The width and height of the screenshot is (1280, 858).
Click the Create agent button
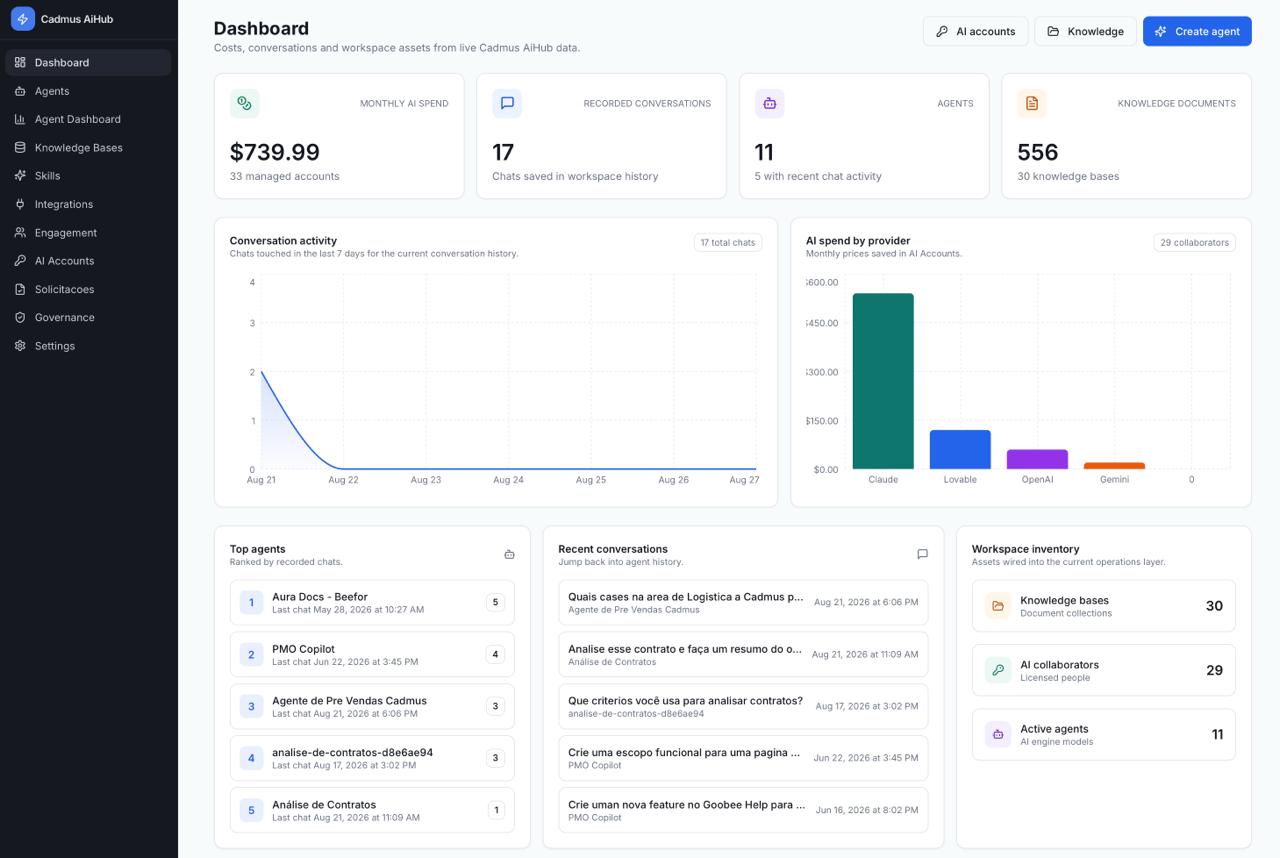tap(1197, 31)
